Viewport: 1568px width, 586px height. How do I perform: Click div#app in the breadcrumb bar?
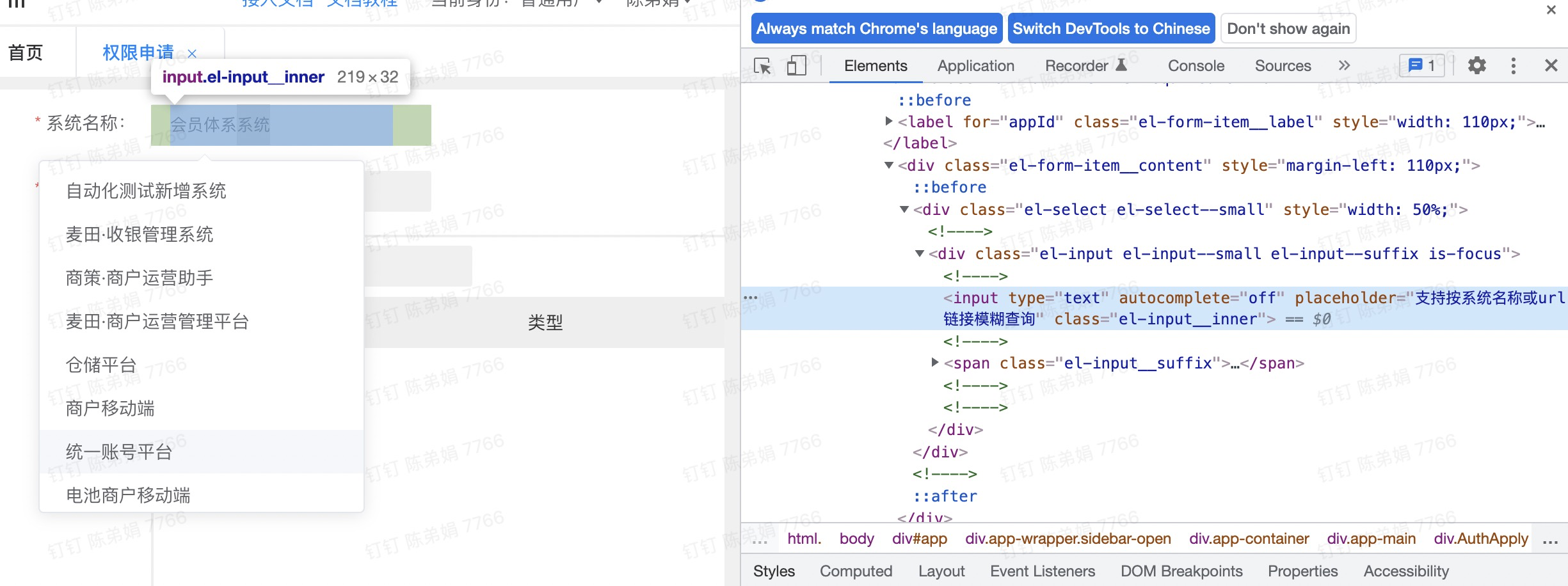coord(920,539)
